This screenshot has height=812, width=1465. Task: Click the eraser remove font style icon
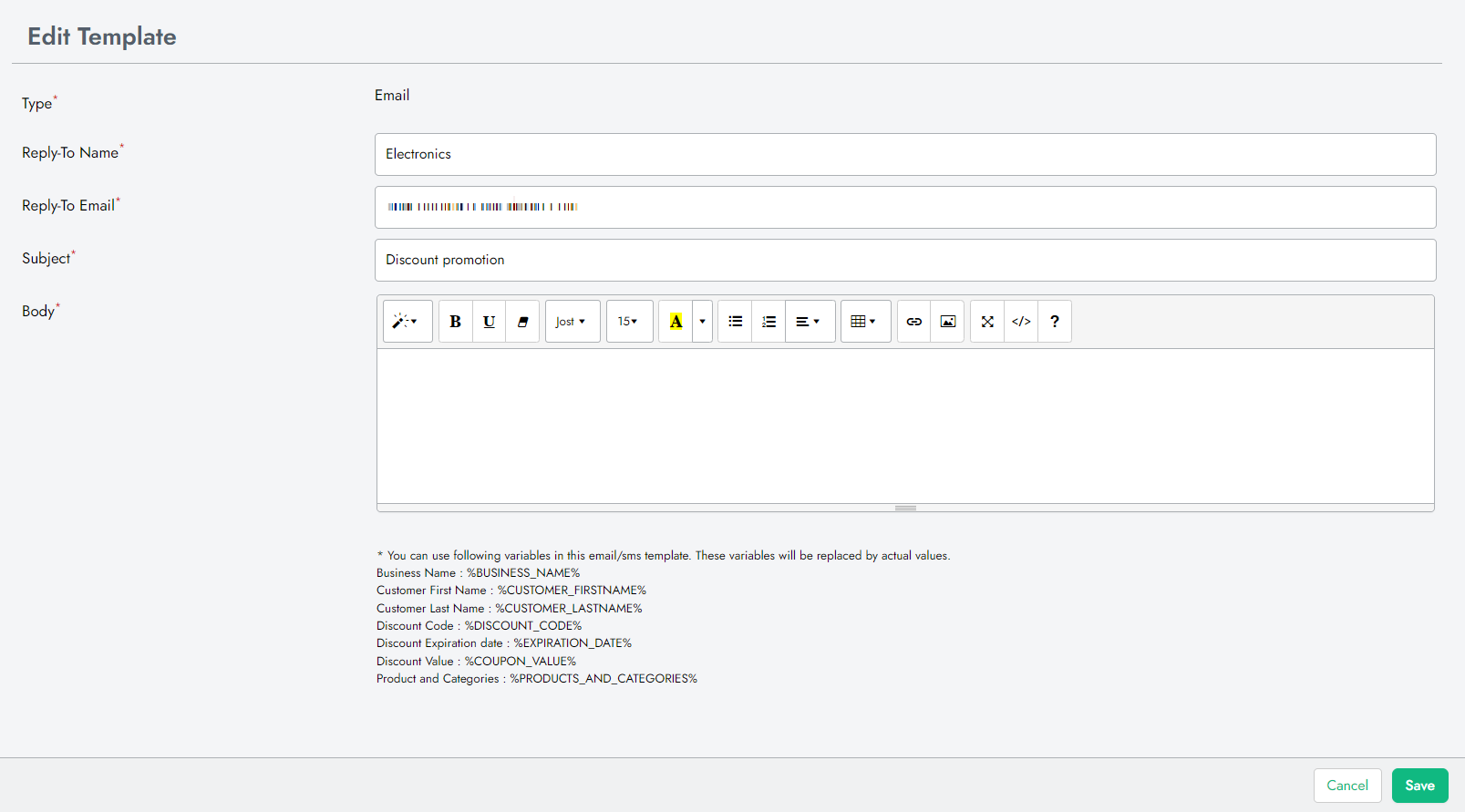point(522,322)
